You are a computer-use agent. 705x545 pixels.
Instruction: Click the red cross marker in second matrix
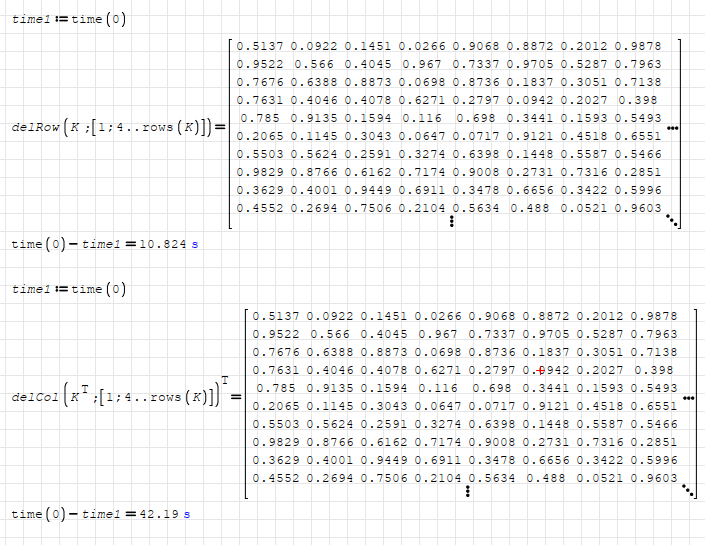click(x=540, y=370)
